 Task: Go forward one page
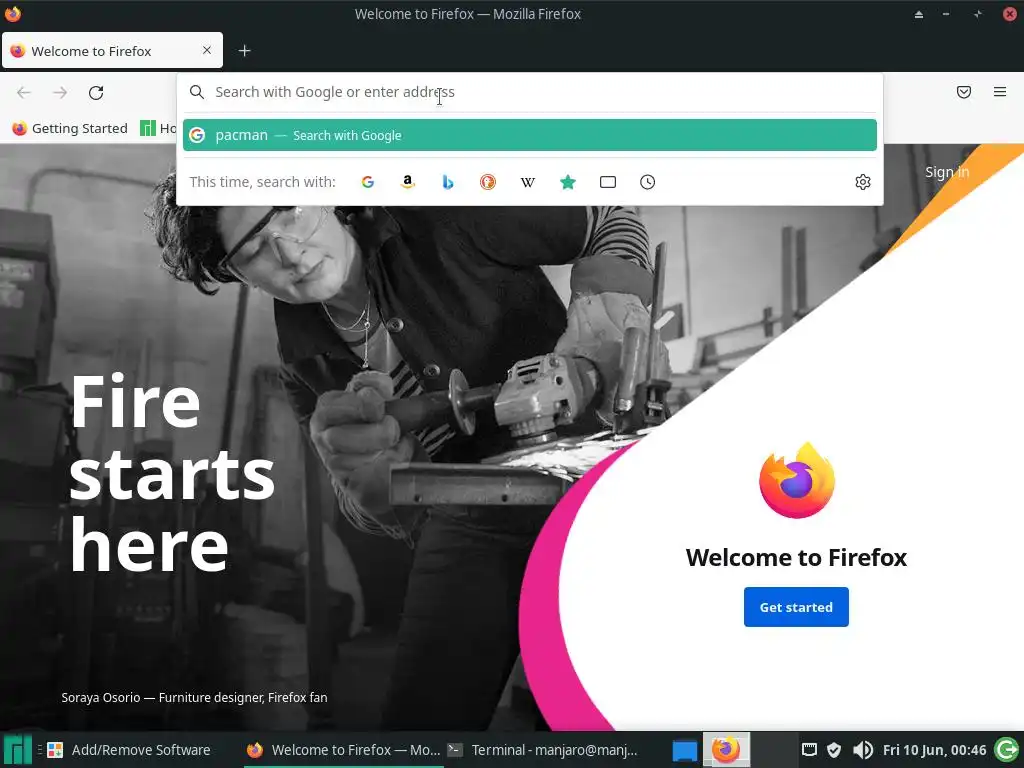point(60,93)
